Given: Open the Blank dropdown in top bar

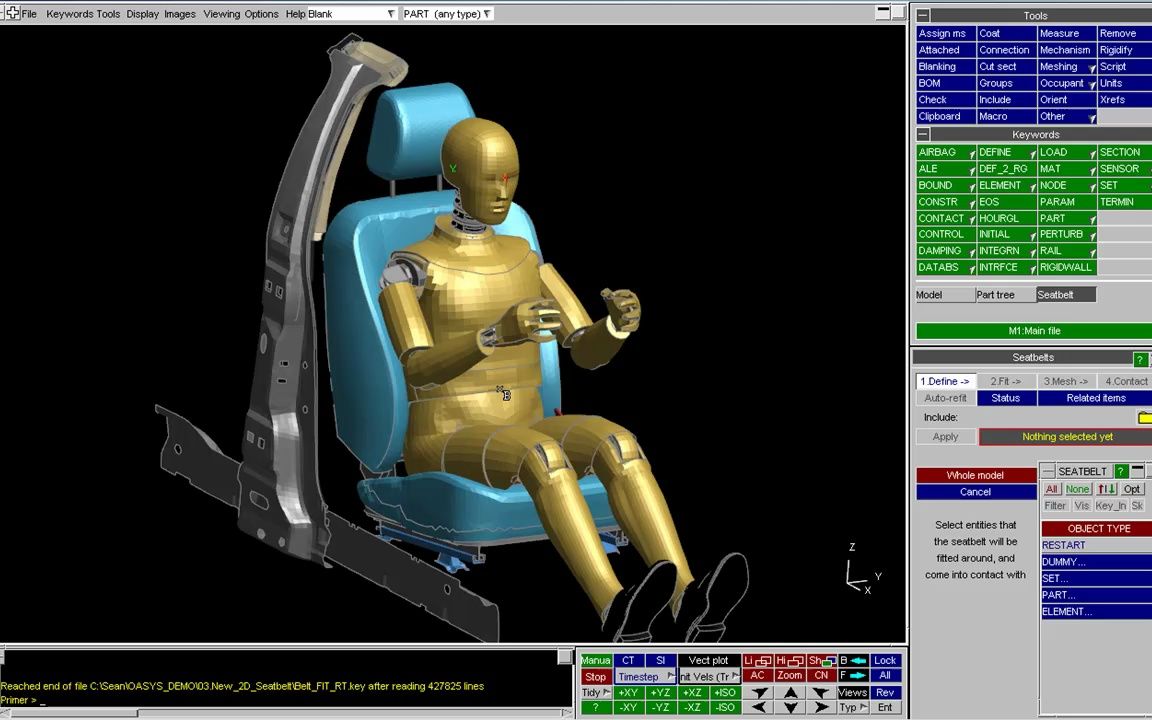Looking at the screenshot, I should click(x=351, y=14).
